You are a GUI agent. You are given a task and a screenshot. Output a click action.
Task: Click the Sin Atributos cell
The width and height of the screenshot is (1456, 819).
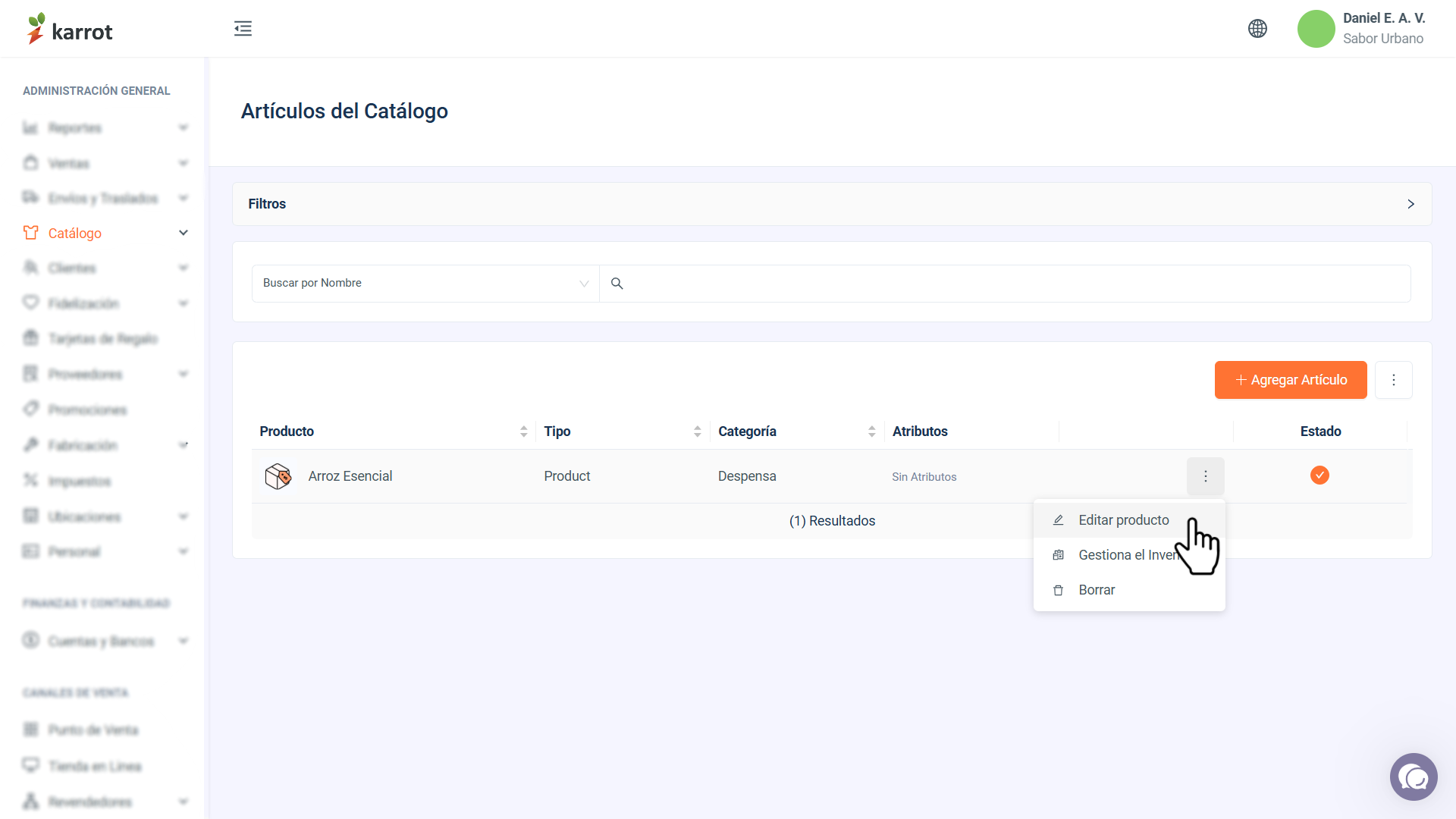pos(924,477)
